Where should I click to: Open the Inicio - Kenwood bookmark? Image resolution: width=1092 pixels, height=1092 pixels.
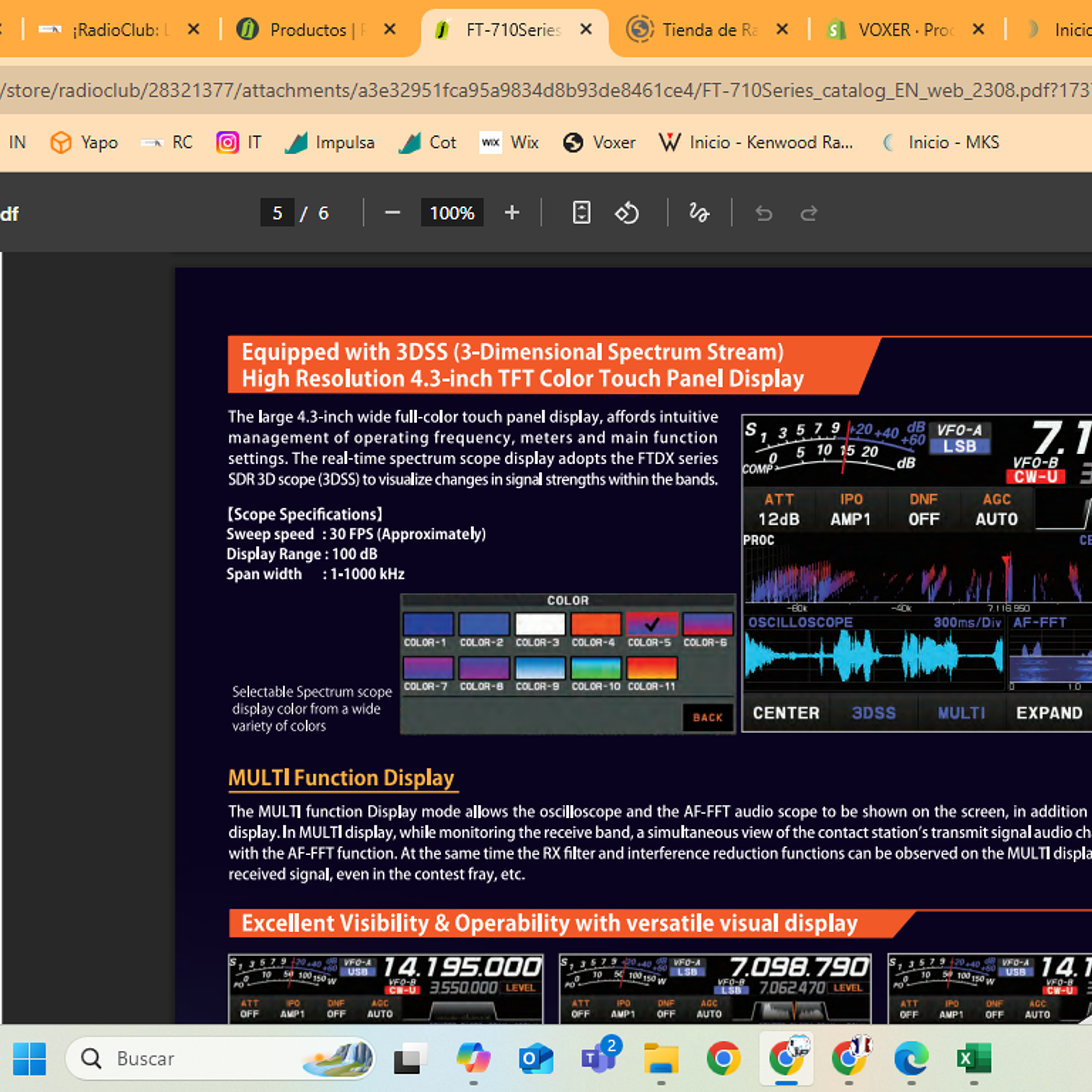(x=756, y=143)
